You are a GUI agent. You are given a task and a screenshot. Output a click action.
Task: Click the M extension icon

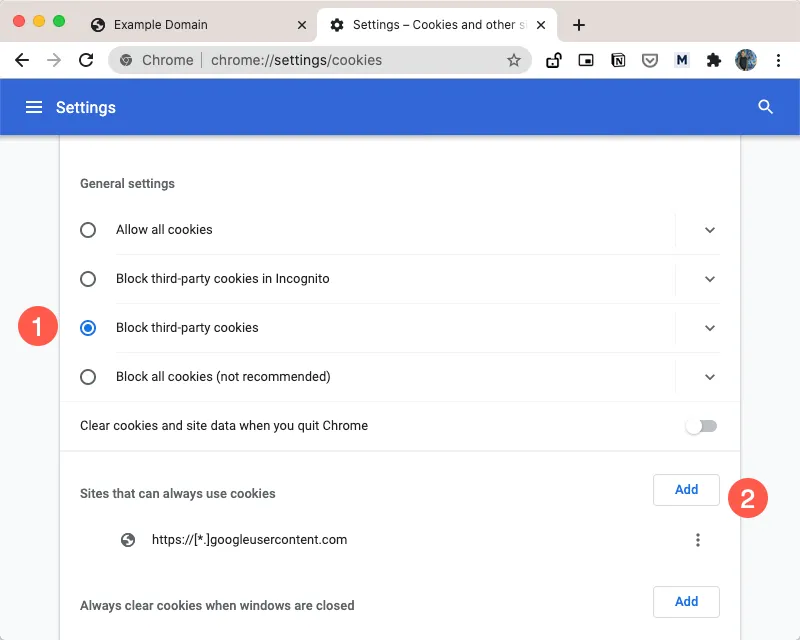(682, 60)
